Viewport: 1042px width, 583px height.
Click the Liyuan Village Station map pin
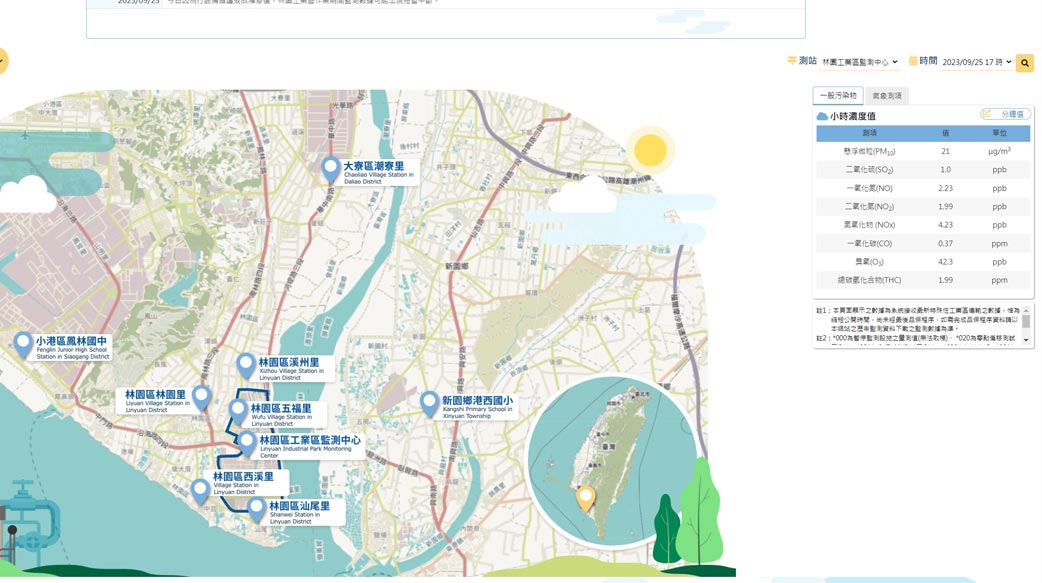[201, 397]
